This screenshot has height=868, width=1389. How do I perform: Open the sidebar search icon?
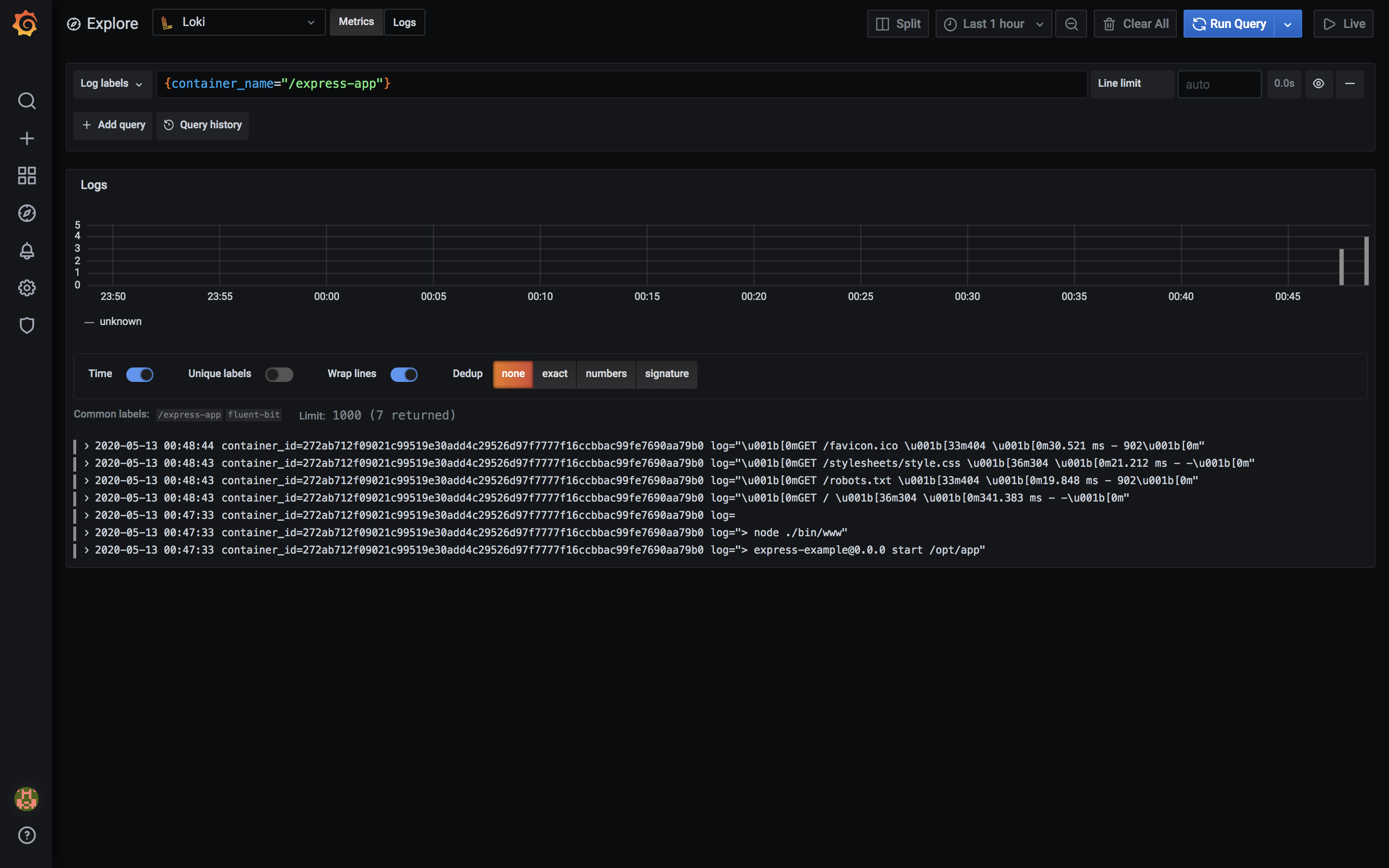point(27,101)
